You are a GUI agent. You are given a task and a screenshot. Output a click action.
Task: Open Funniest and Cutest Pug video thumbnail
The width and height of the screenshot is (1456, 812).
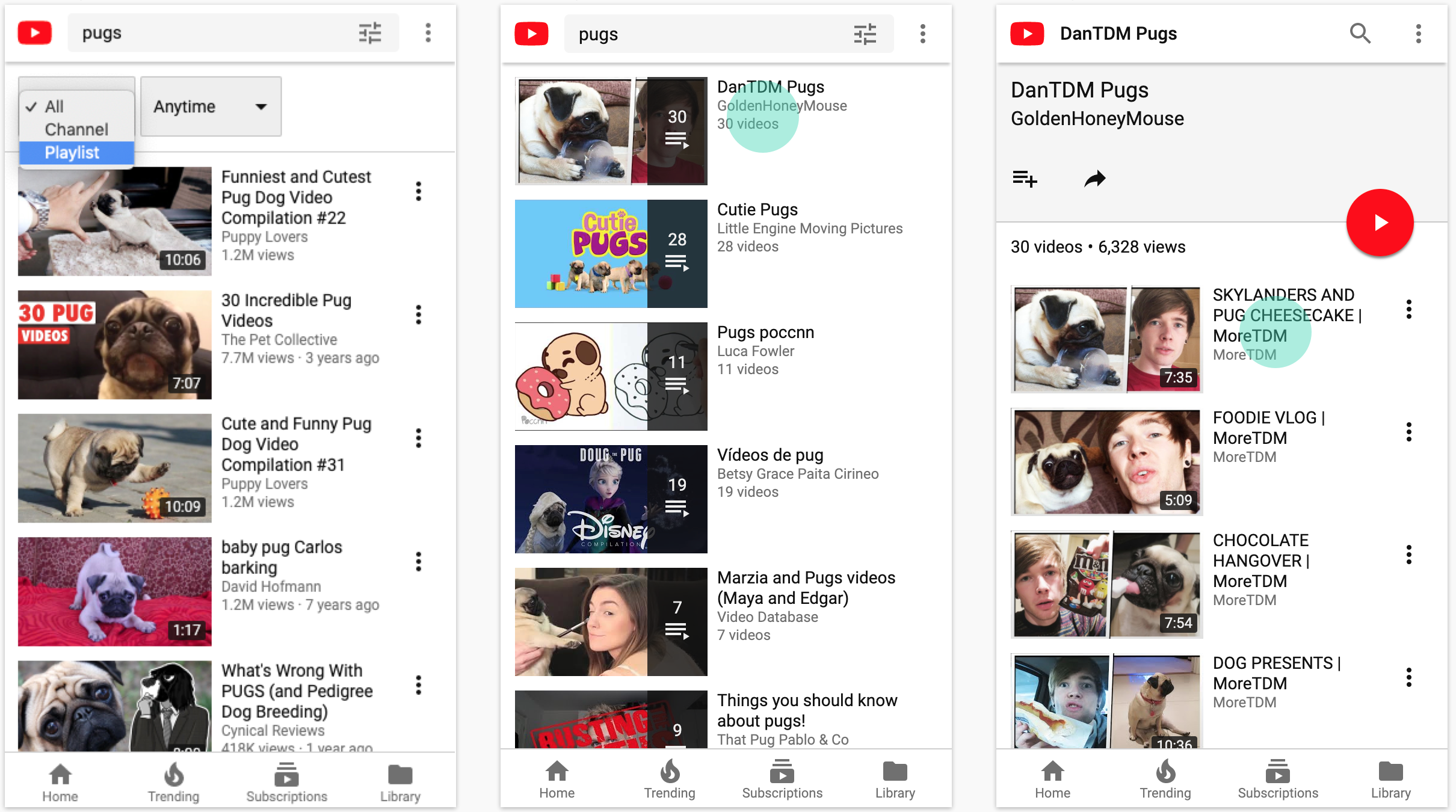tap(115, 221)
